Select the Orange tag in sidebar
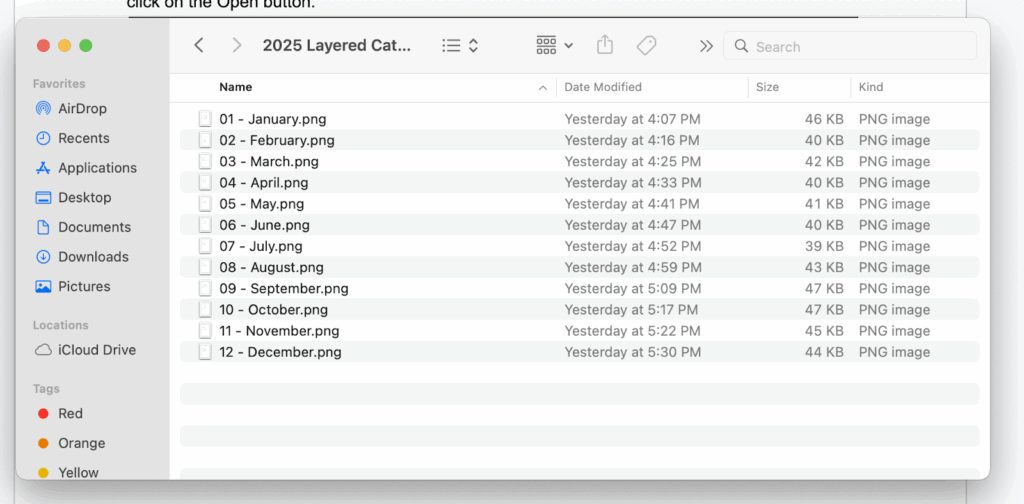This screenshot has width=1024, height=504. pyautogui.click(x=80, y=443)
